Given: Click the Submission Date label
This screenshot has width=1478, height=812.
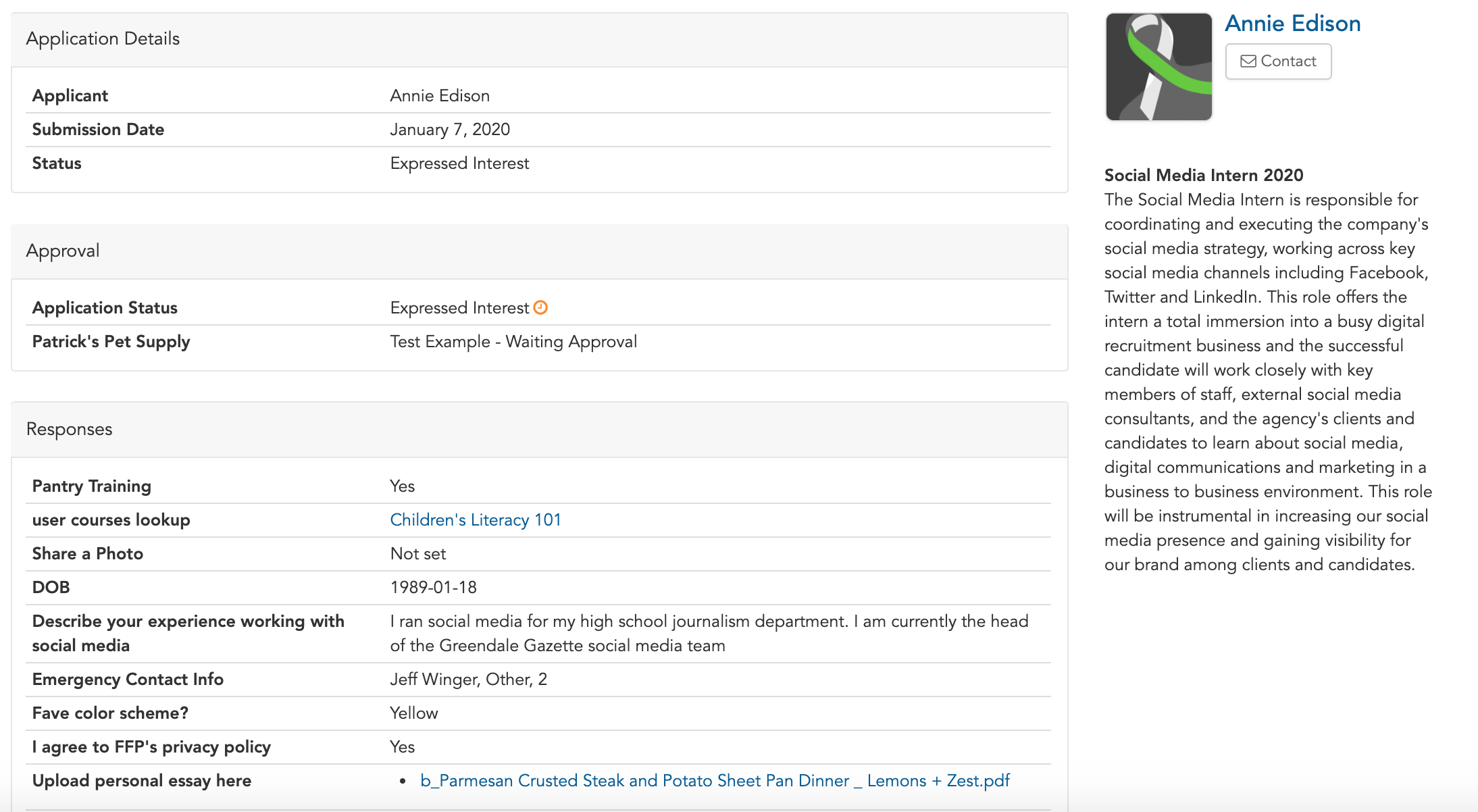Looking at the screenshot, I should (x=98, y=129).
